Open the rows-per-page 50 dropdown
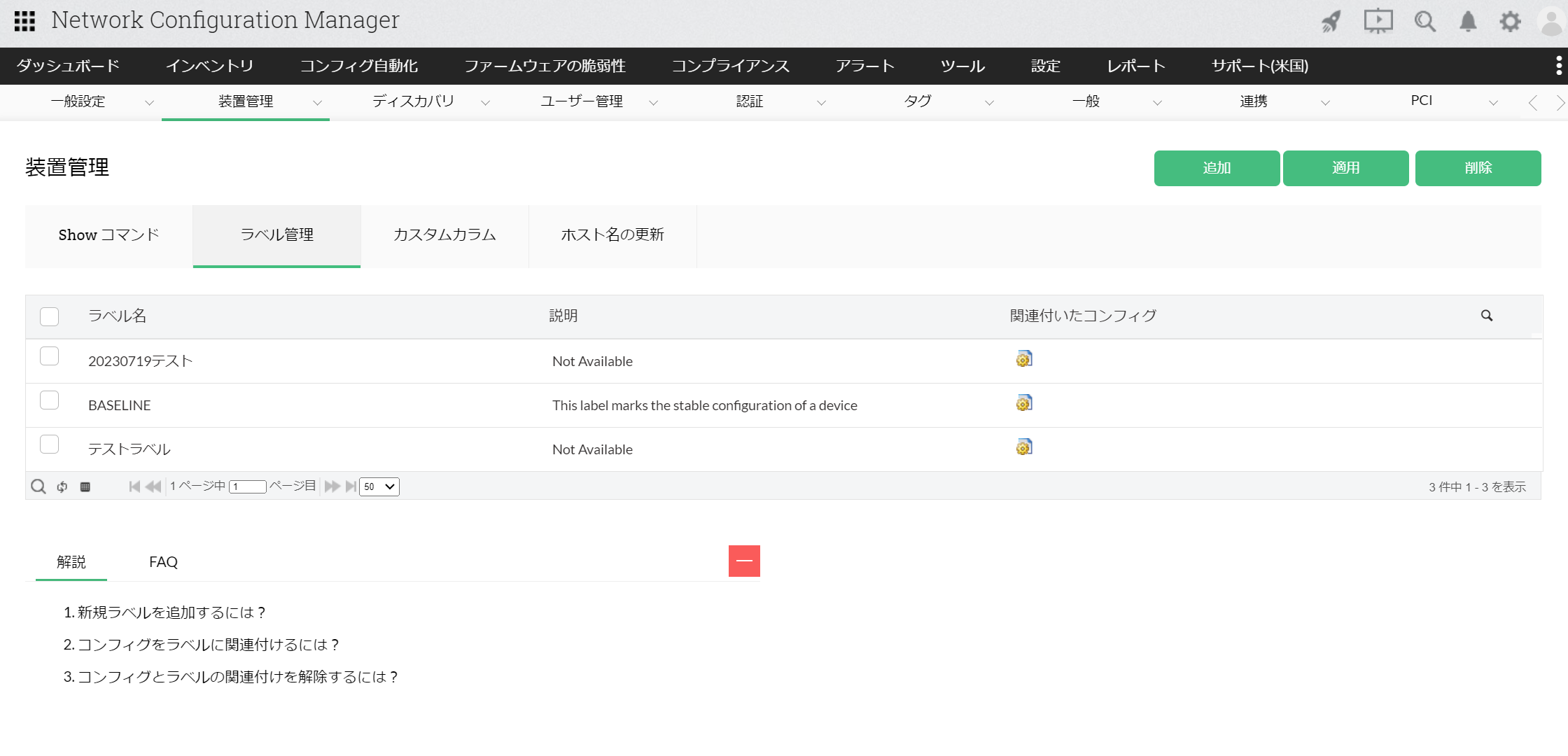This screenshot has width=1568, height=756. [379, 486]
